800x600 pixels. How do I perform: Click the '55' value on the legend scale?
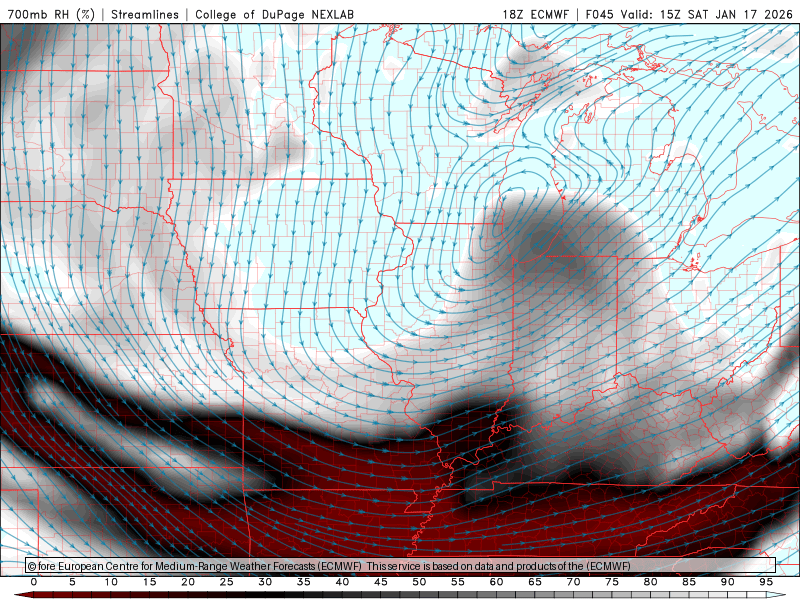(458, 582)
